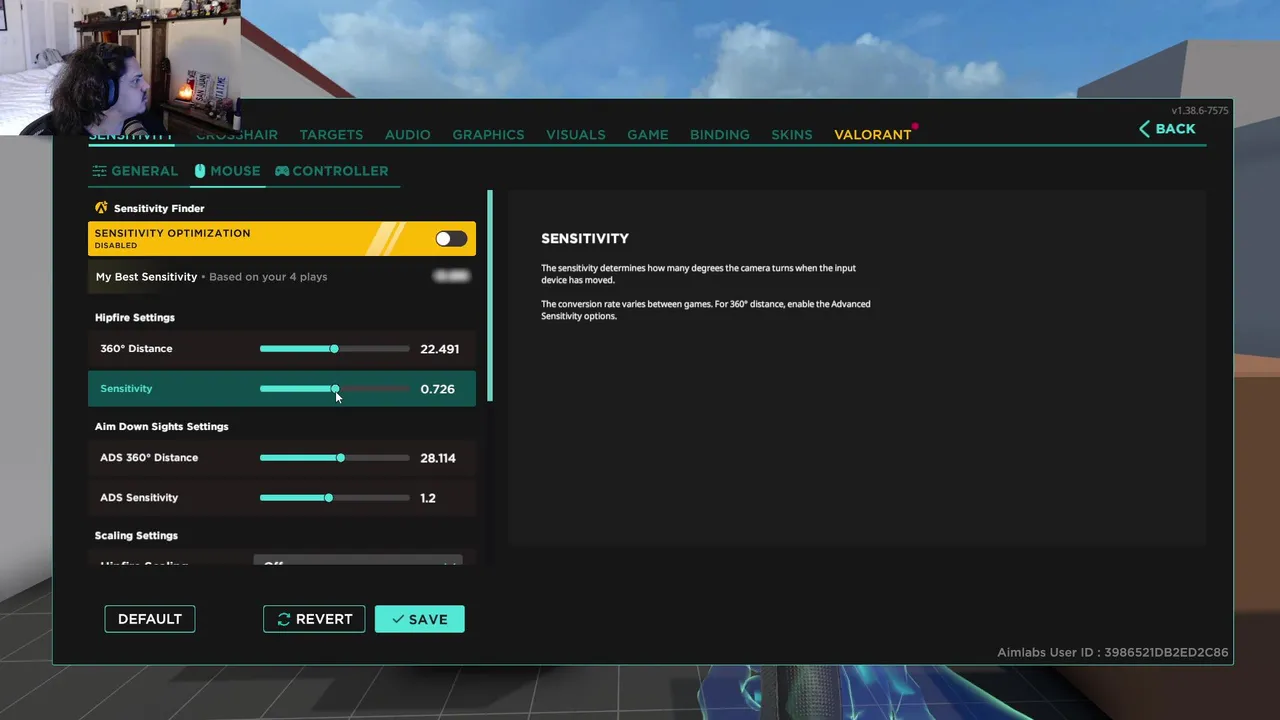Click the settings list scrollbar
The height and width of the screenshot is (720, 1280).
click(x=490, y=296)
